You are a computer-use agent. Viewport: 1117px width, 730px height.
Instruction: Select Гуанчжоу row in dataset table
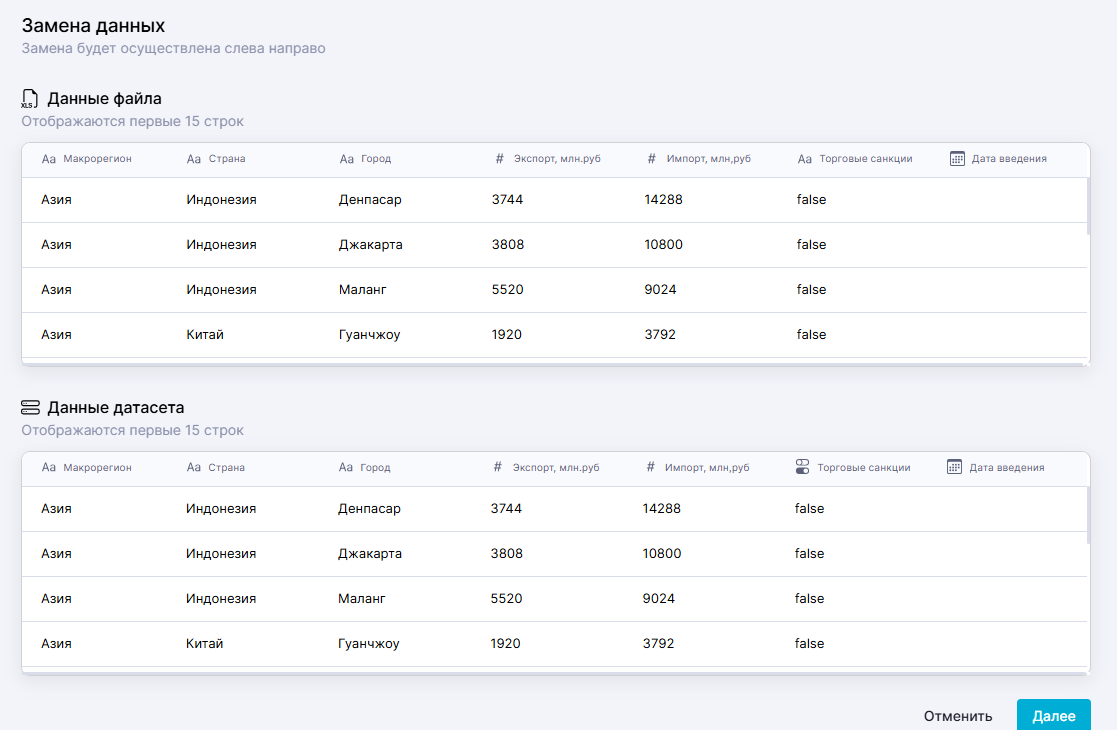pyautogui.click(x=554, y=644)
